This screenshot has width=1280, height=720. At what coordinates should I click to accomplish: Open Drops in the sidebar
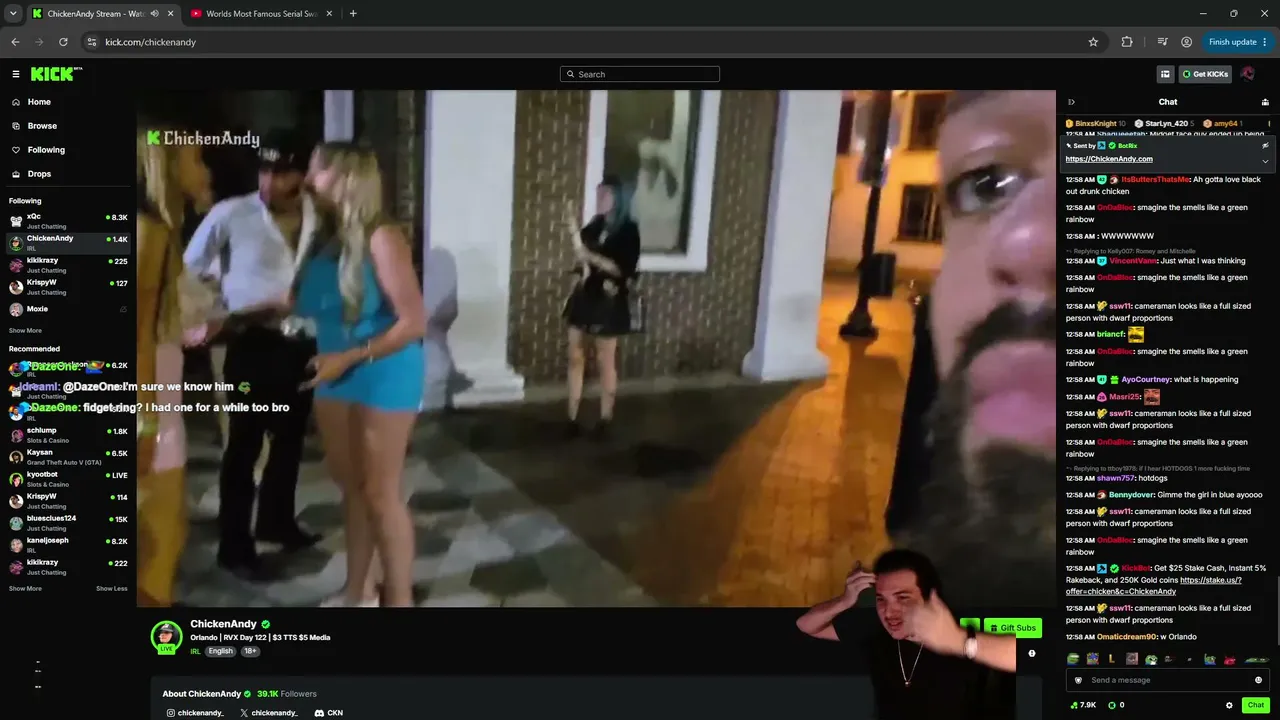[39, 174]
